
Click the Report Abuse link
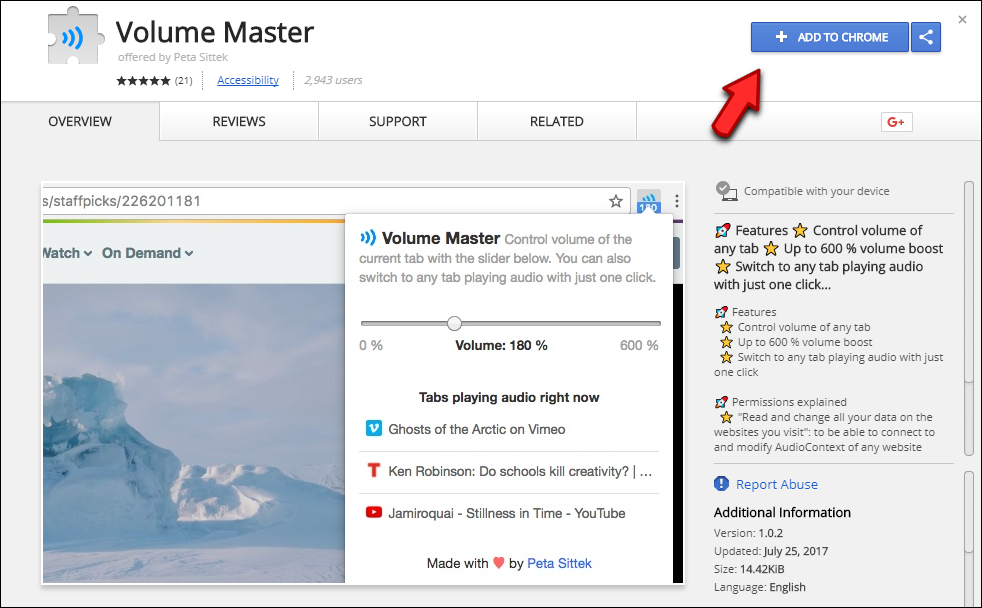(777, 484)
